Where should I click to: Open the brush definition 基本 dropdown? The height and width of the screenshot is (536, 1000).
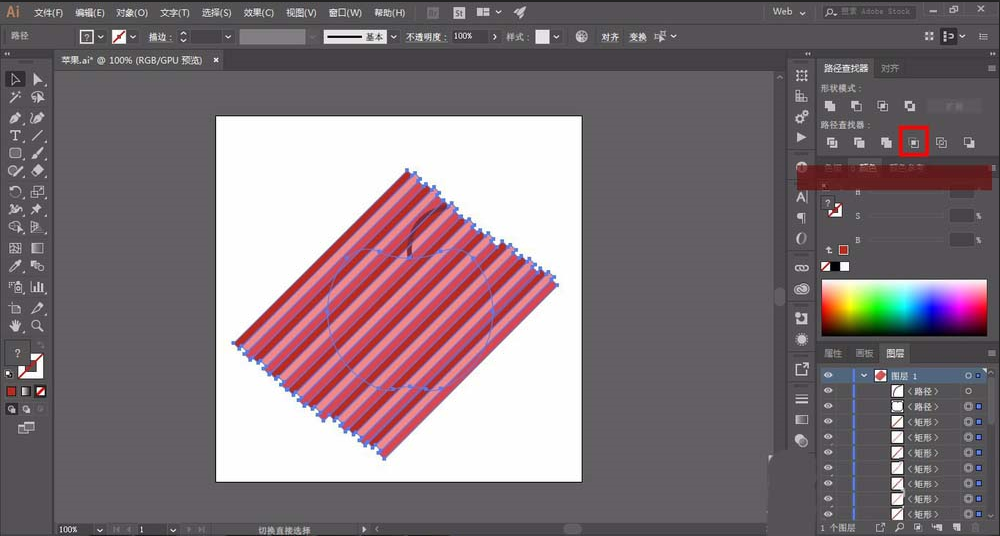click(393, 37)
